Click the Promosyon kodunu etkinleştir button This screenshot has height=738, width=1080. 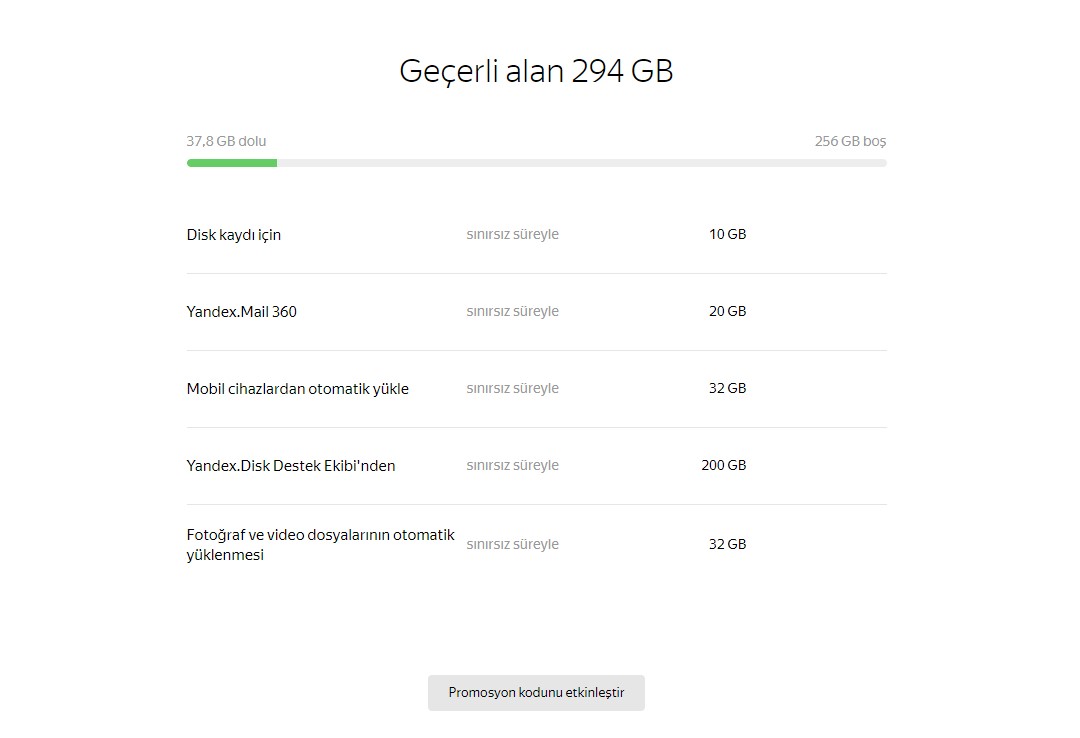(536, 693)
